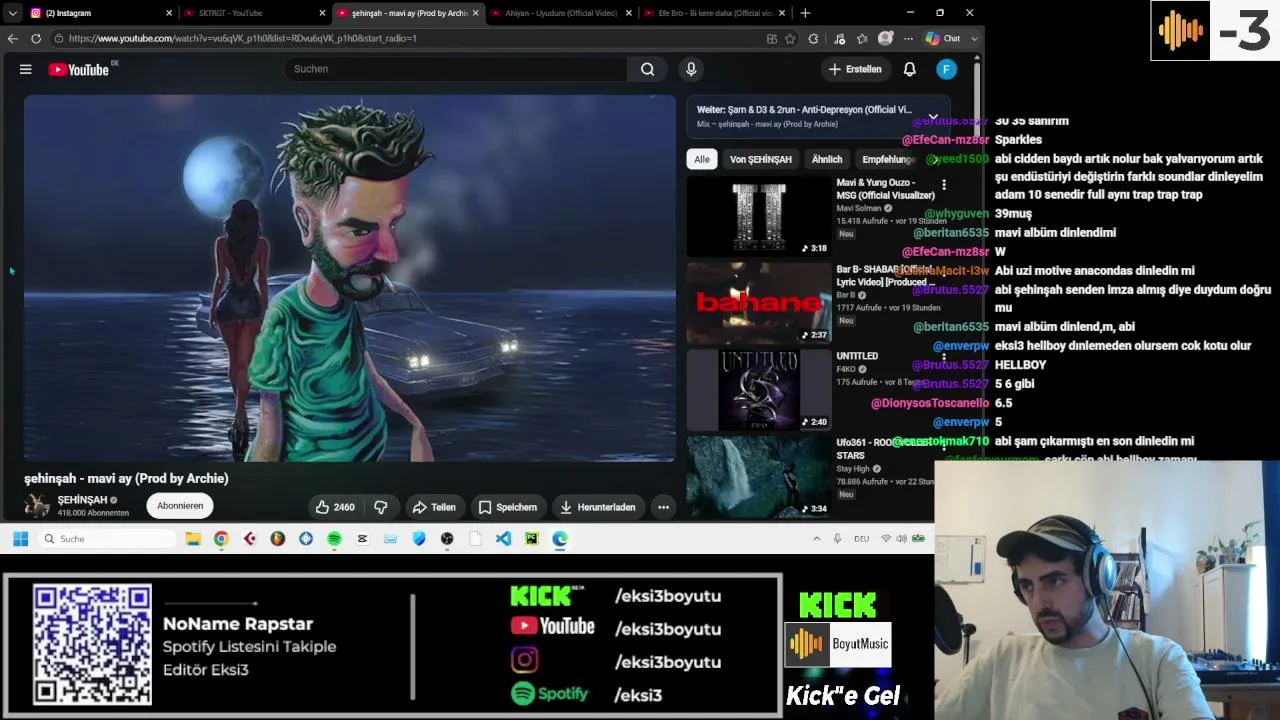Open the Ufo361 waterfall video thumbnail
Screen dimensions: 1280x720
pyautogui.click(x=759, y=477)
